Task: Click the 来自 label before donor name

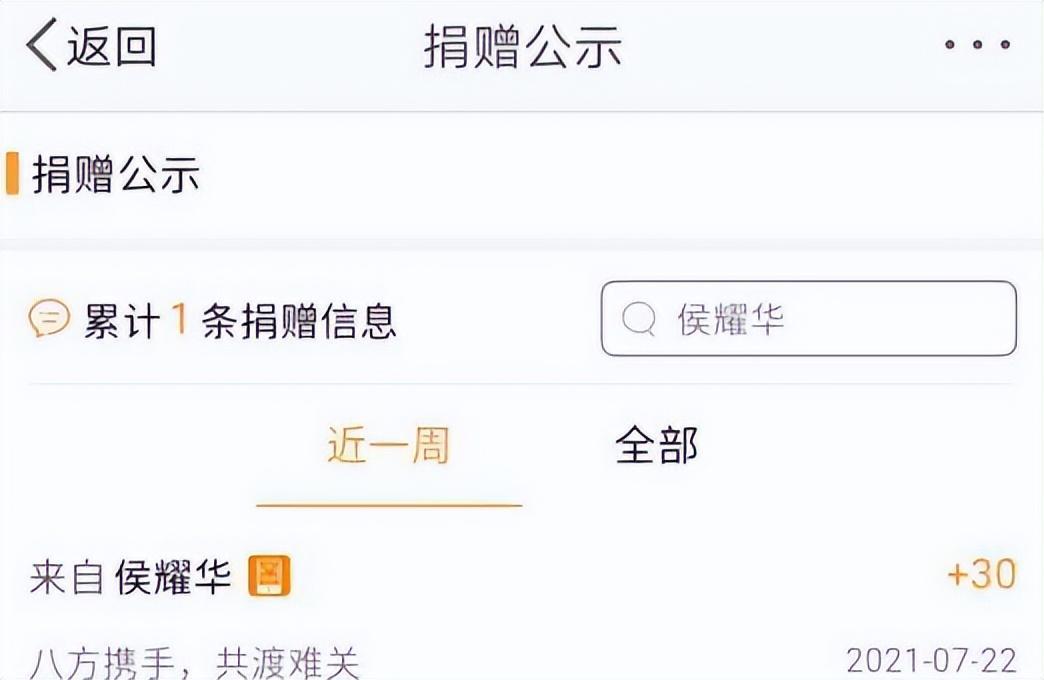Action: tap(67, 577)
